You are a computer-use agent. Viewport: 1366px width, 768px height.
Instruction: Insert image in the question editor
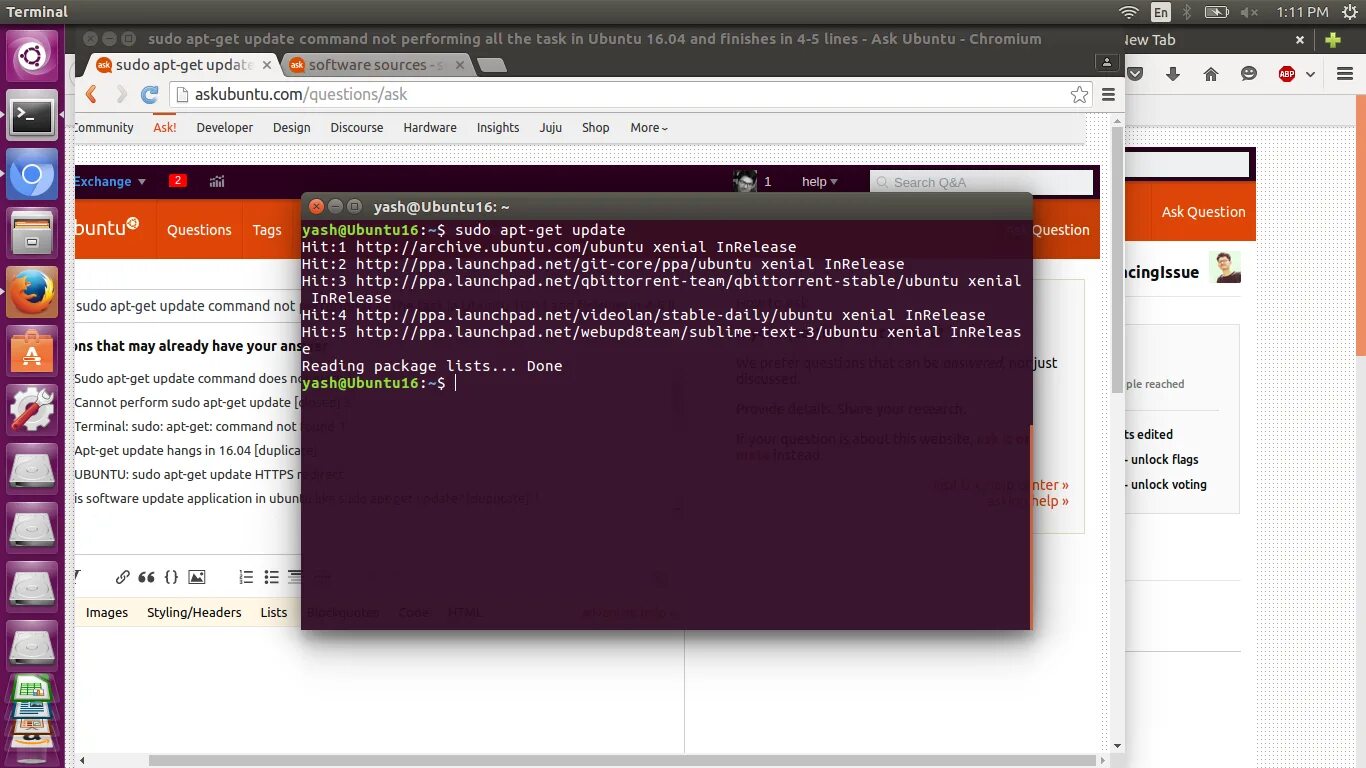pos(197,577)
